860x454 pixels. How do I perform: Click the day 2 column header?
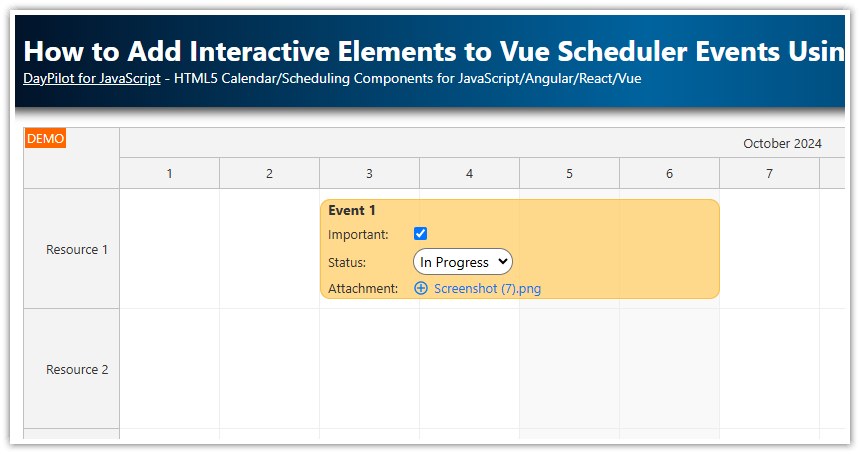(x=270, y=173)
